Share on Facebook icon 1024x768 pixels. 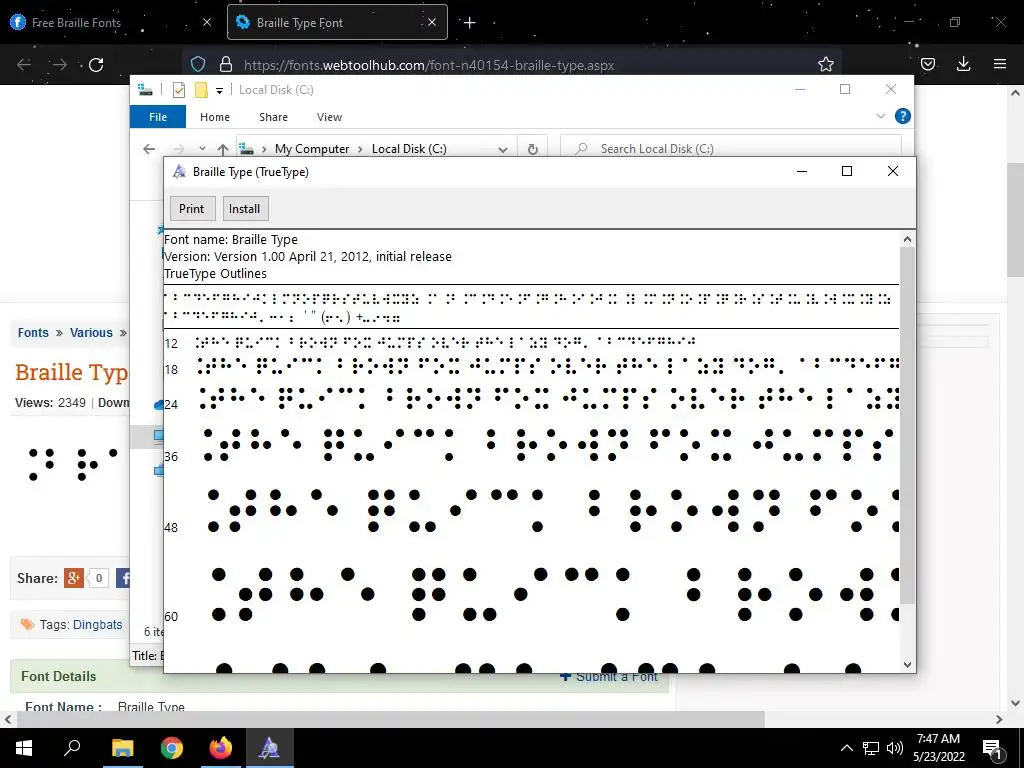123,578
